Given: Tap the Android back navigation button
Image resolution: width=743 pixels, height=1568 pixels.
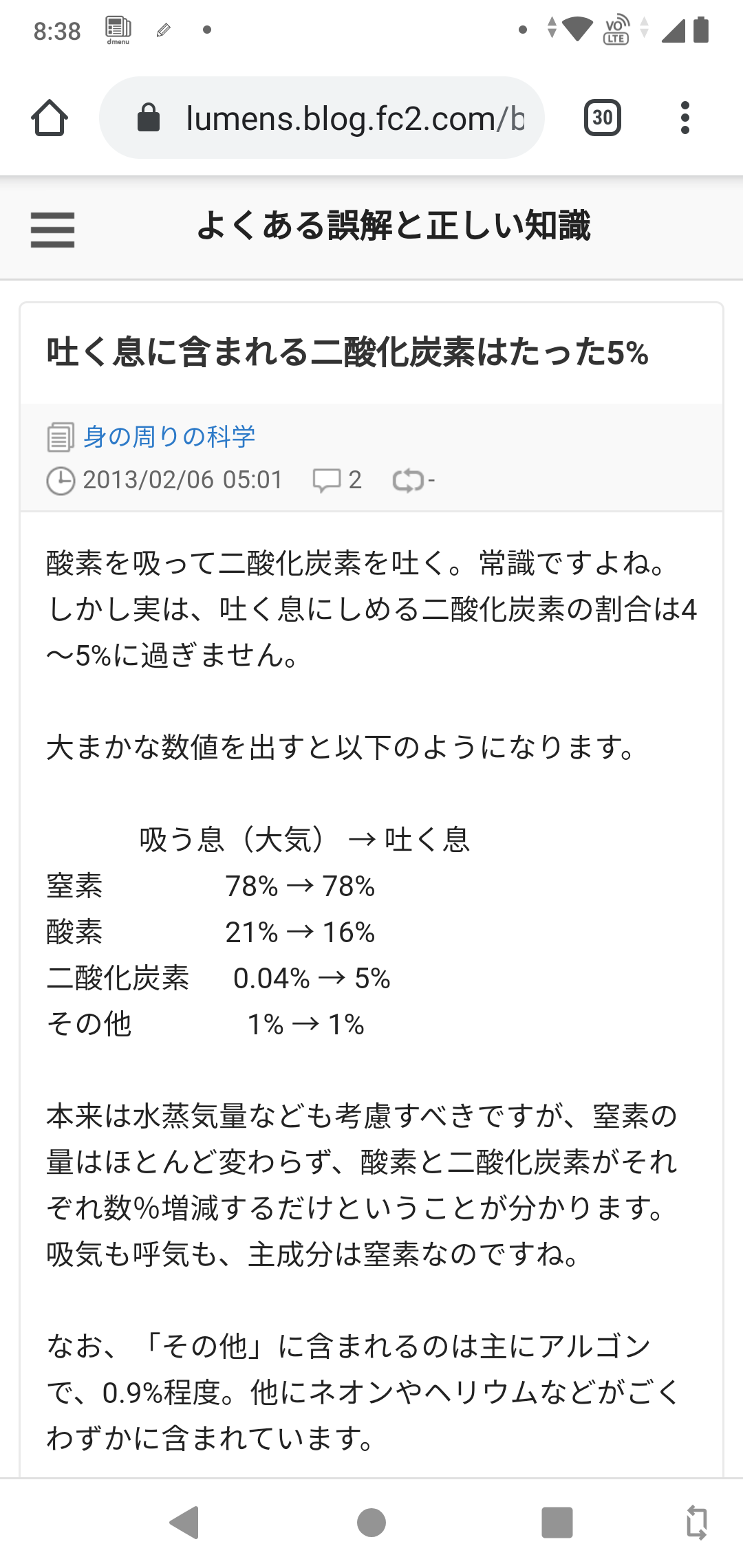Looking at the screenshot, I should [184, 1522].
